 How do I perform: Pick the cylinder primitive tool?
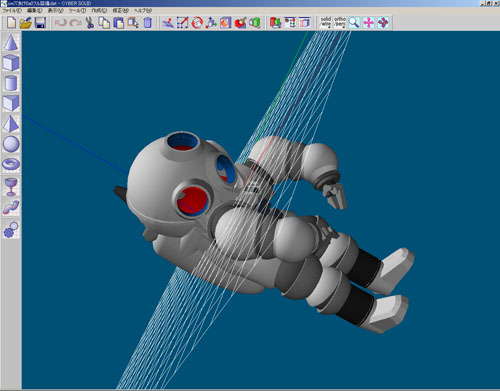pyautogui.click(x=11, y=83)
